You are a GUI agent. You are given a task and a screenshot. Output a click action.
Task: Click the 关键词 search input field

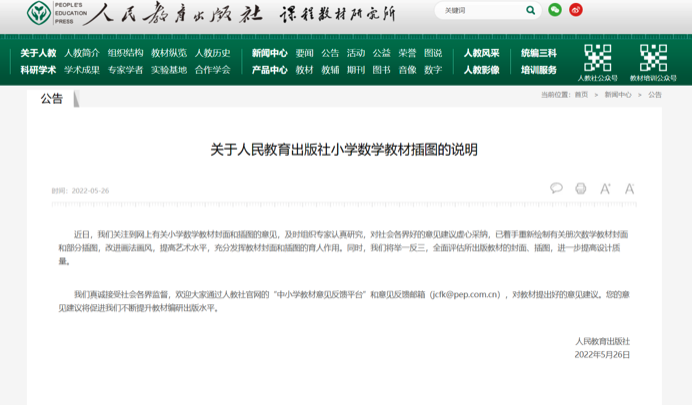click(480, 10)
